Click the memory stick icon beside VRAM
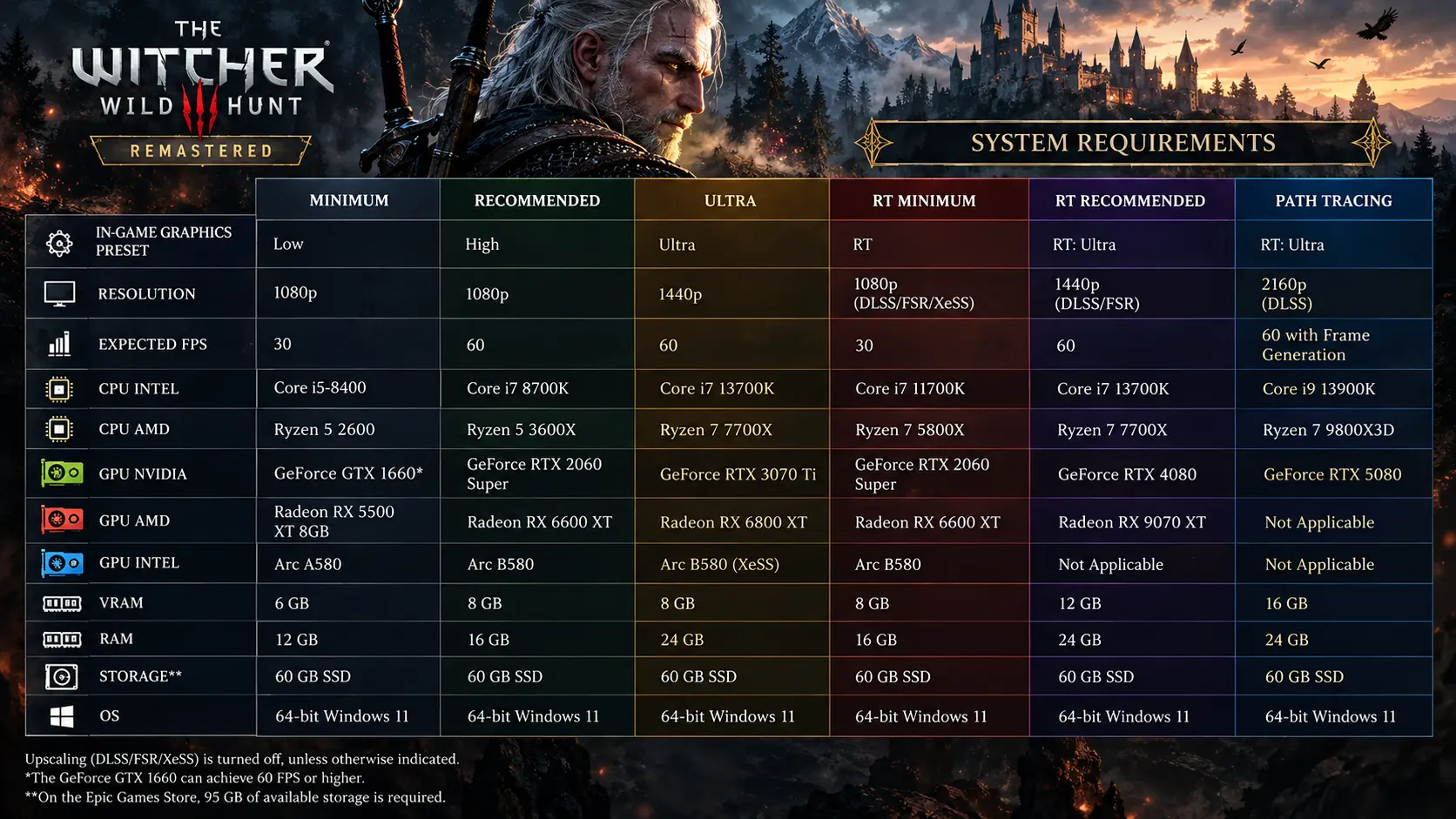The image size is (1456, 819). [62, 603]
